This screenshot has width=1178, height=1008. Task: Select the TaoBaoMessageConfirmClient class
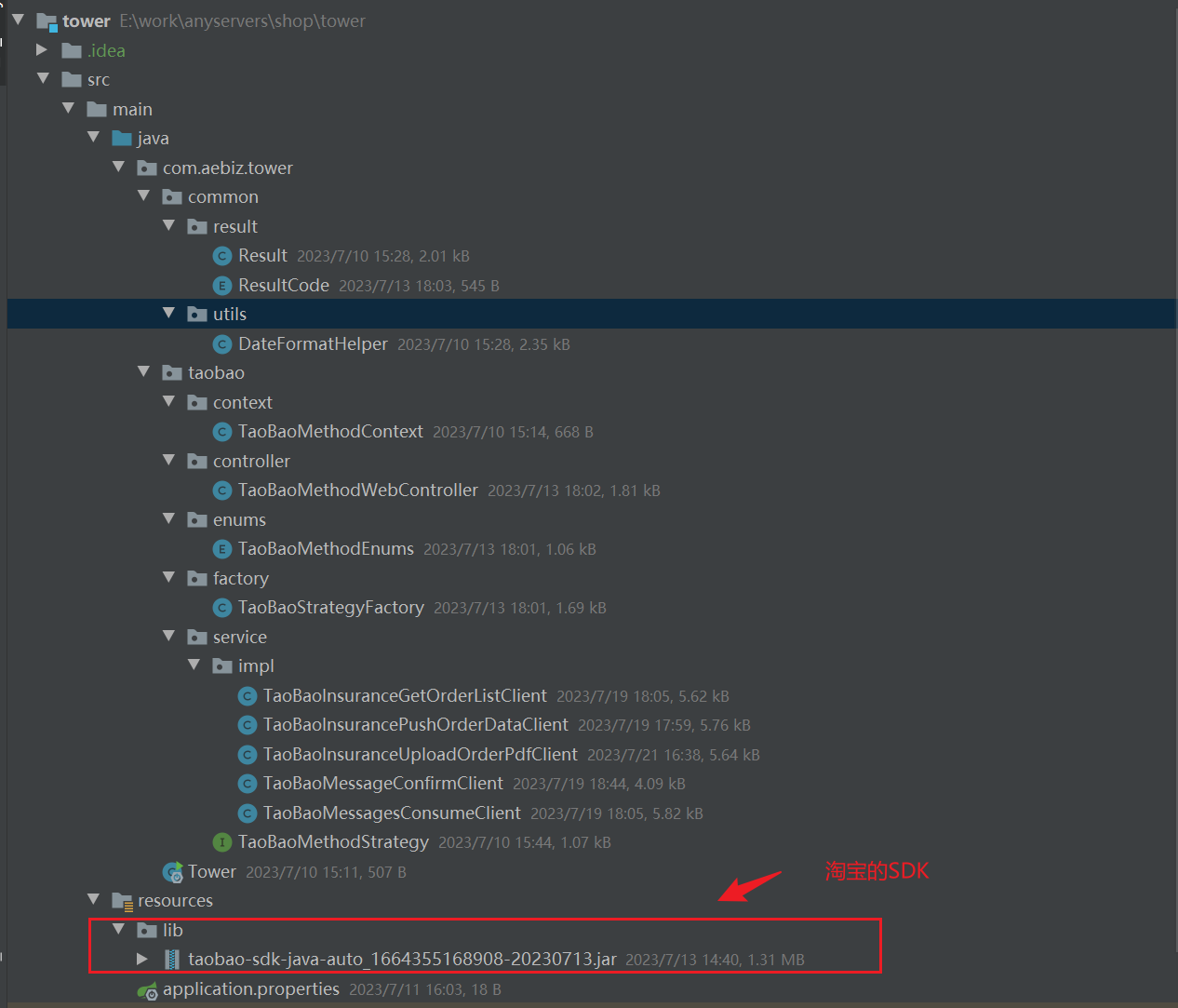tap(382, 784)
